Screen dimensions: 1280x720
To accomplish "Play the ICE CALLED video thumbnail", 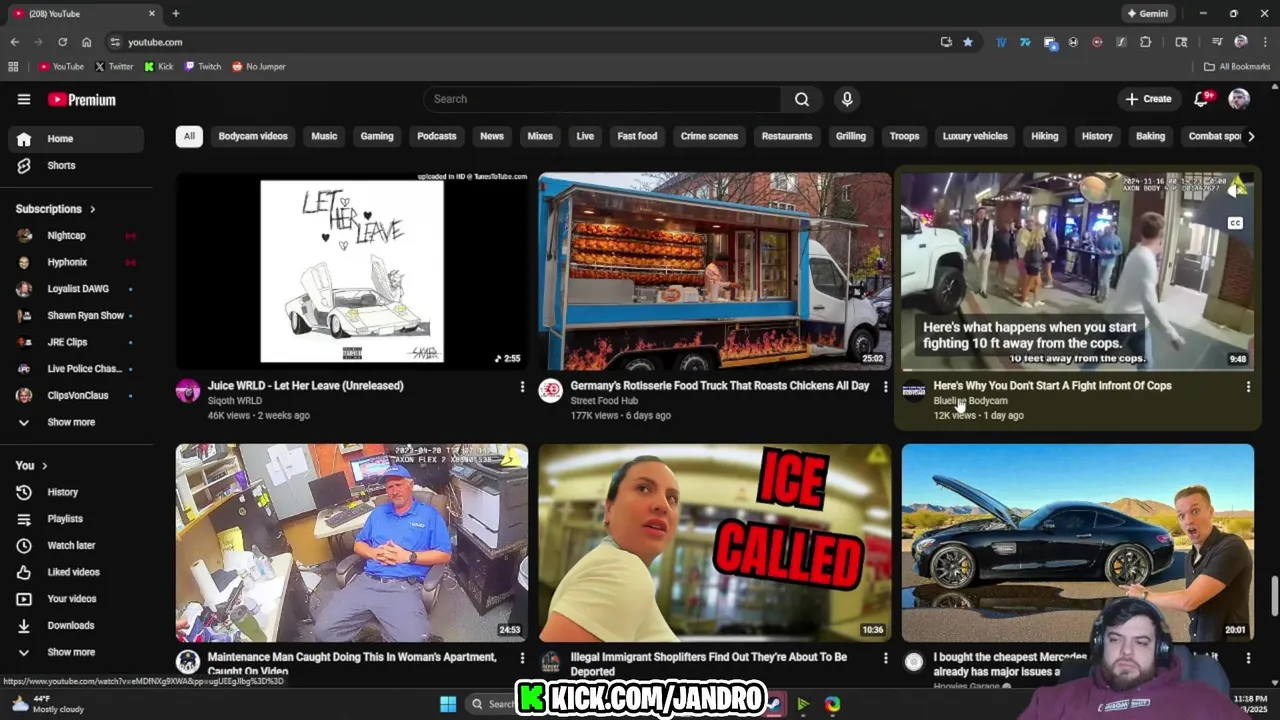I will click(715, 543).
